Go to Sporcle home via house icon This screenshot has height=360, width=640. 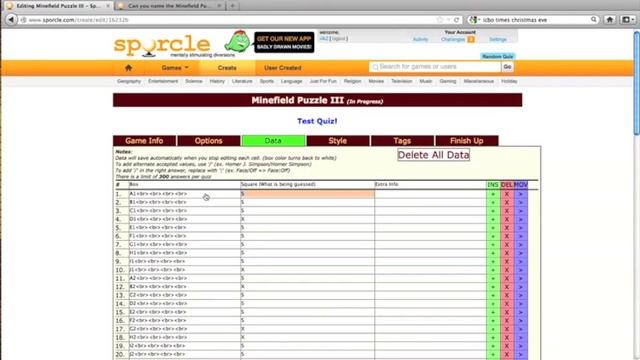(128, 68)
